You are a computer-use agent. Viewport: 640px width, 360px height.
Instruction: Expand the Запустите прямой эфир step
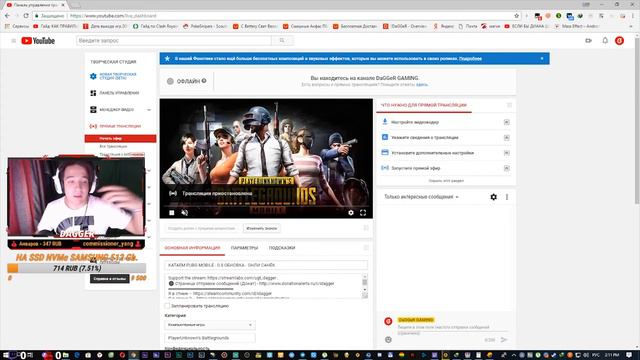507,168
